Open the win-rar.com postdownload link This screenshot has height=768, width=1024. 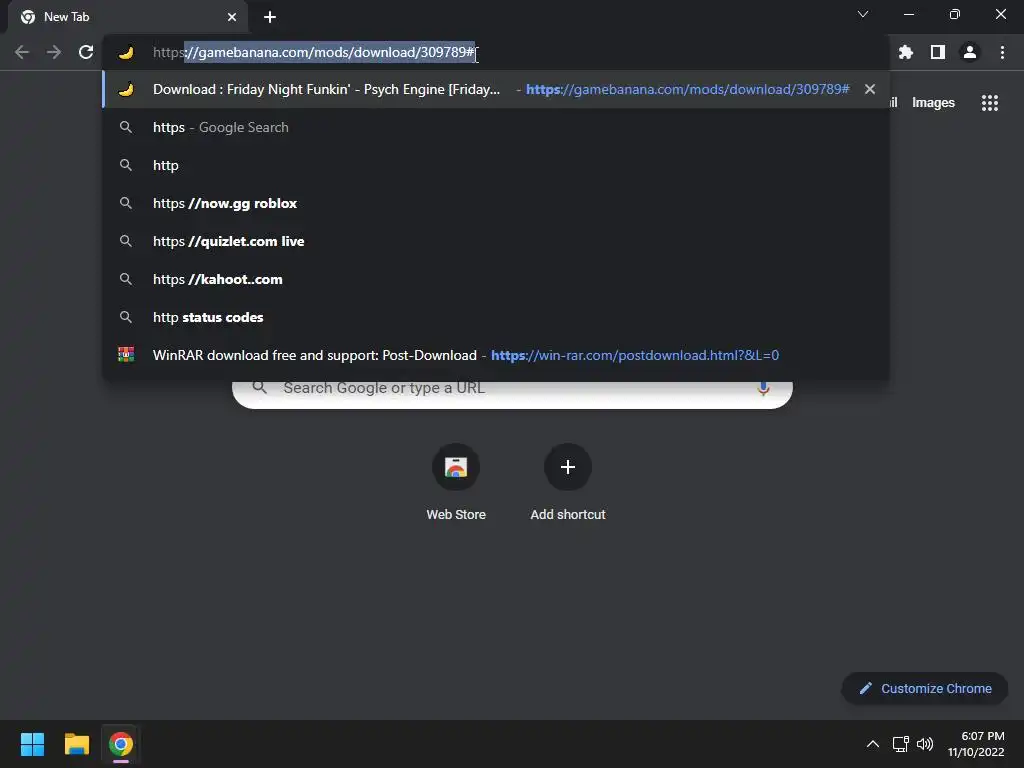point(635,355)
